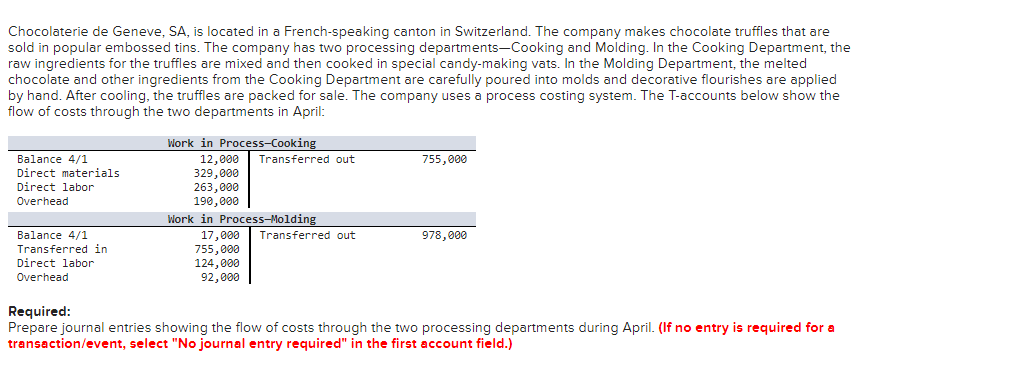Click the Molding Balance 4/1 label
The width and height of the screenshot is (1031, 368).
point(52,235)
